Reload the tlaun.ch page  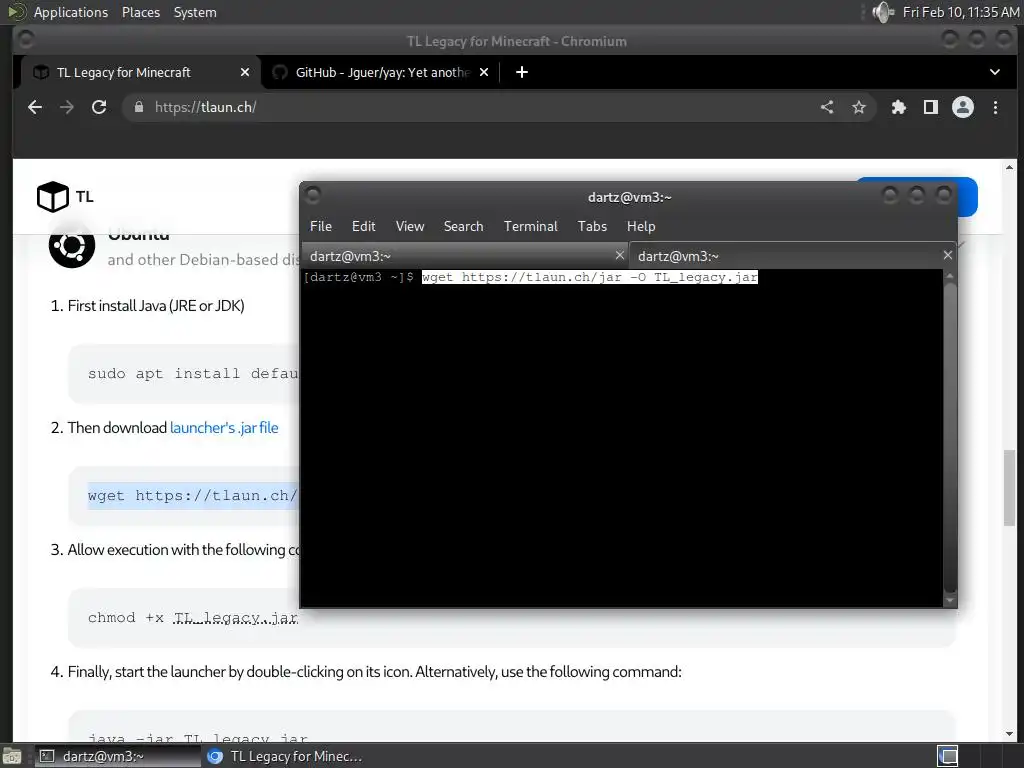pyautogui.click(x=99, y=107)
